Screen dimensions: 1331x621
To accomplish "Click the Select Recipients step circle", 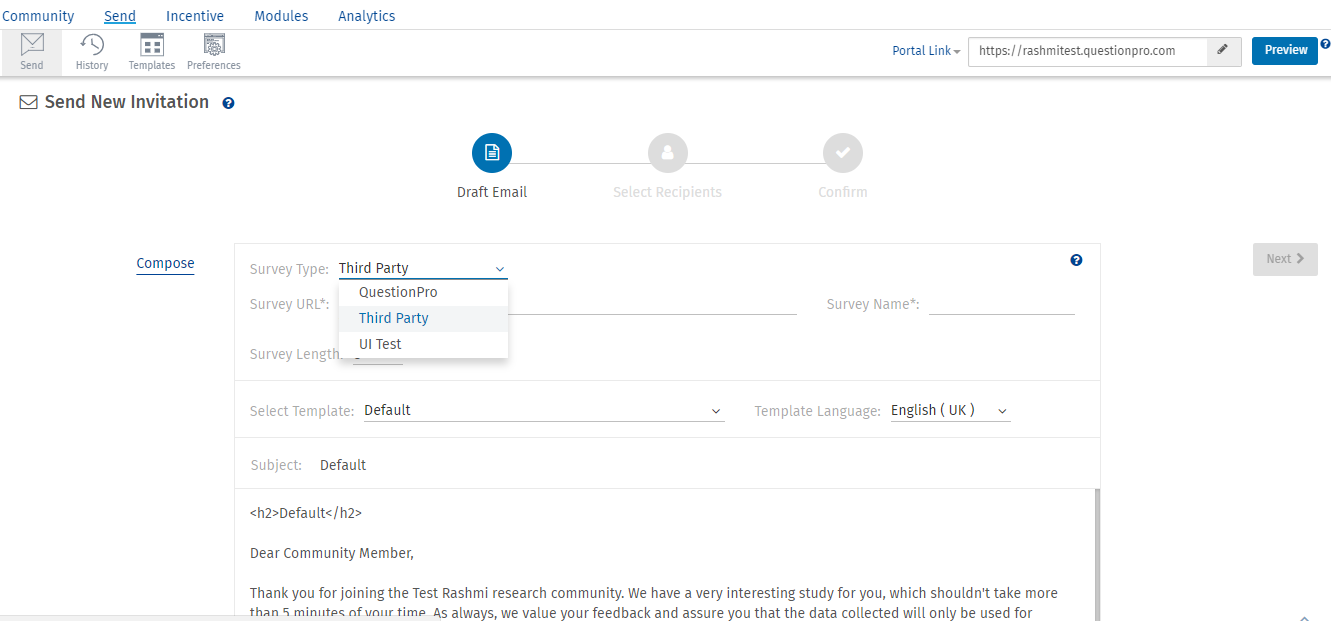I will (667, 153).
